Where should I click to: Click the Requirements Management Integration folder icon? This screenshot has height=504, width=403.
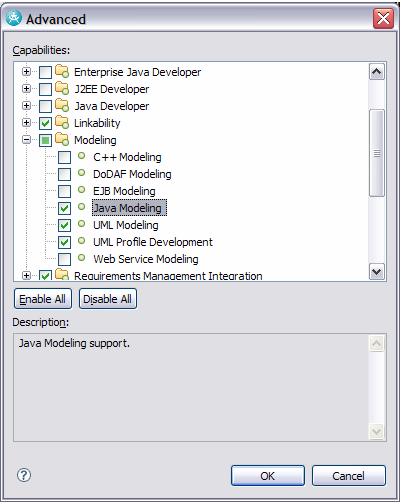click(62, 274)
